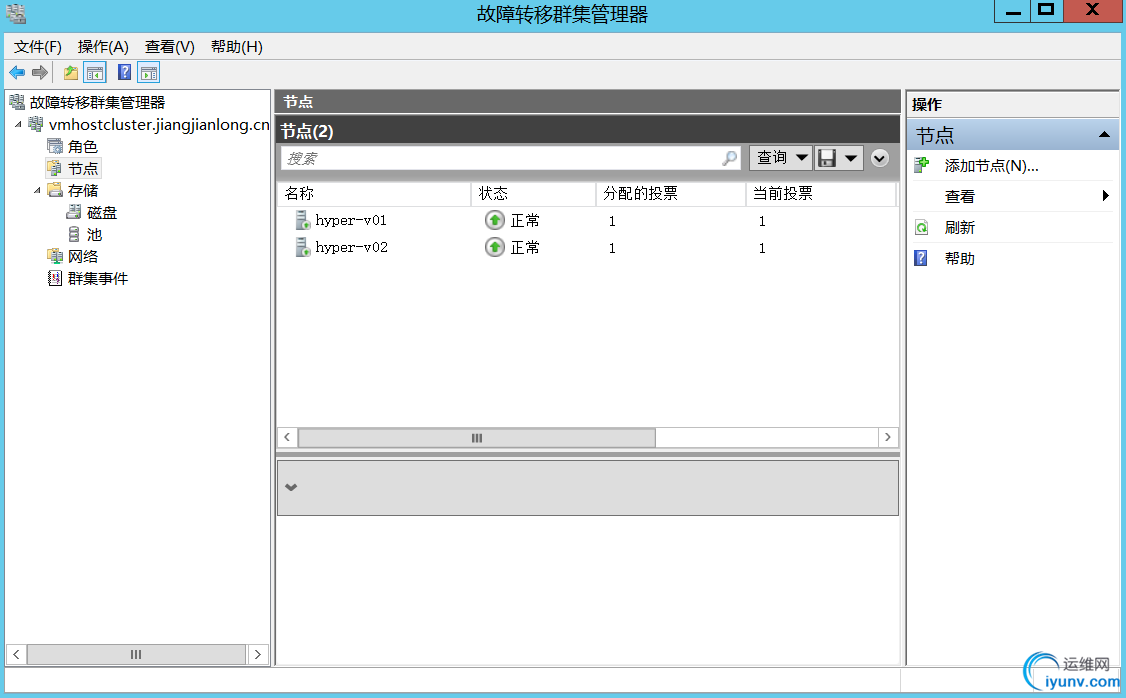Click the node list horizontal scrollbar thumb
The width and height of the screenshot is (1126, 698).
[477, 437]
